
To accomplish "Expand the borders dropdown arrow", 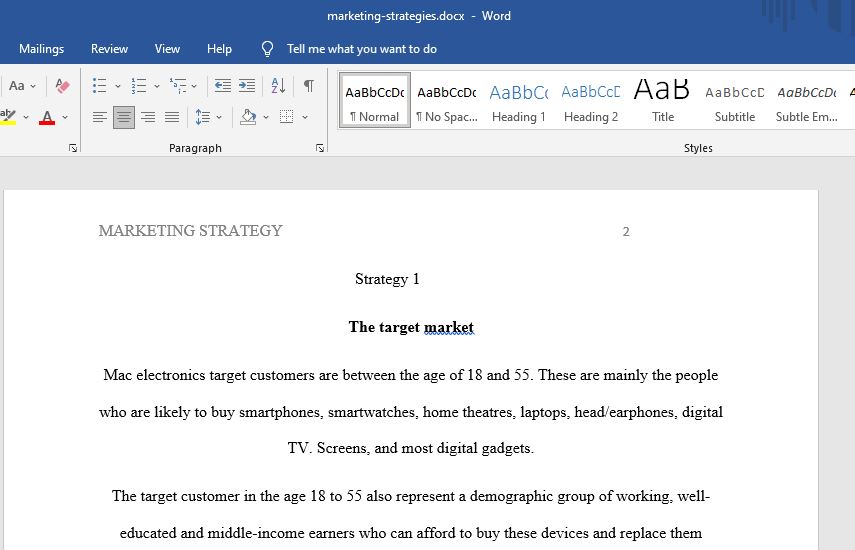I will tap(305, 117).
